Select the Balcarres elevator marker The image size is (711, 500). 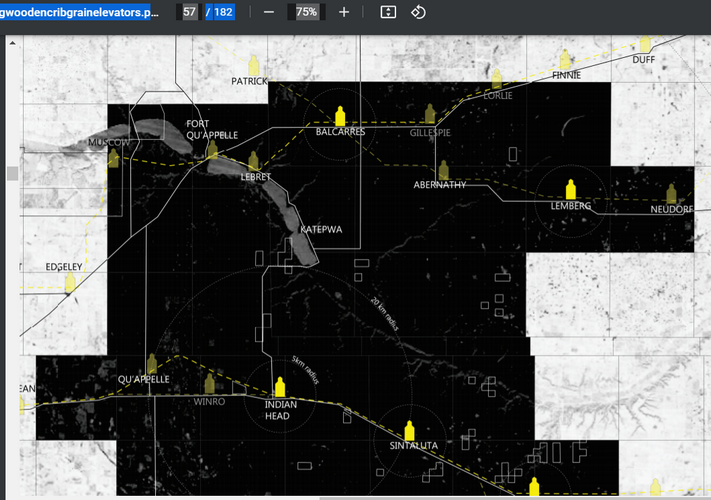339,115
